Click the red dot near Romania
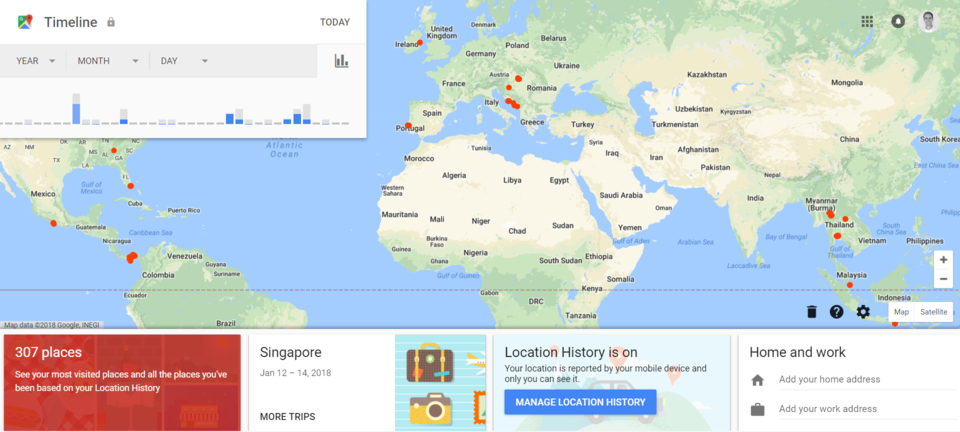This screenshot has height=432, width=960. pyautogui.click(x=518, y=78)
